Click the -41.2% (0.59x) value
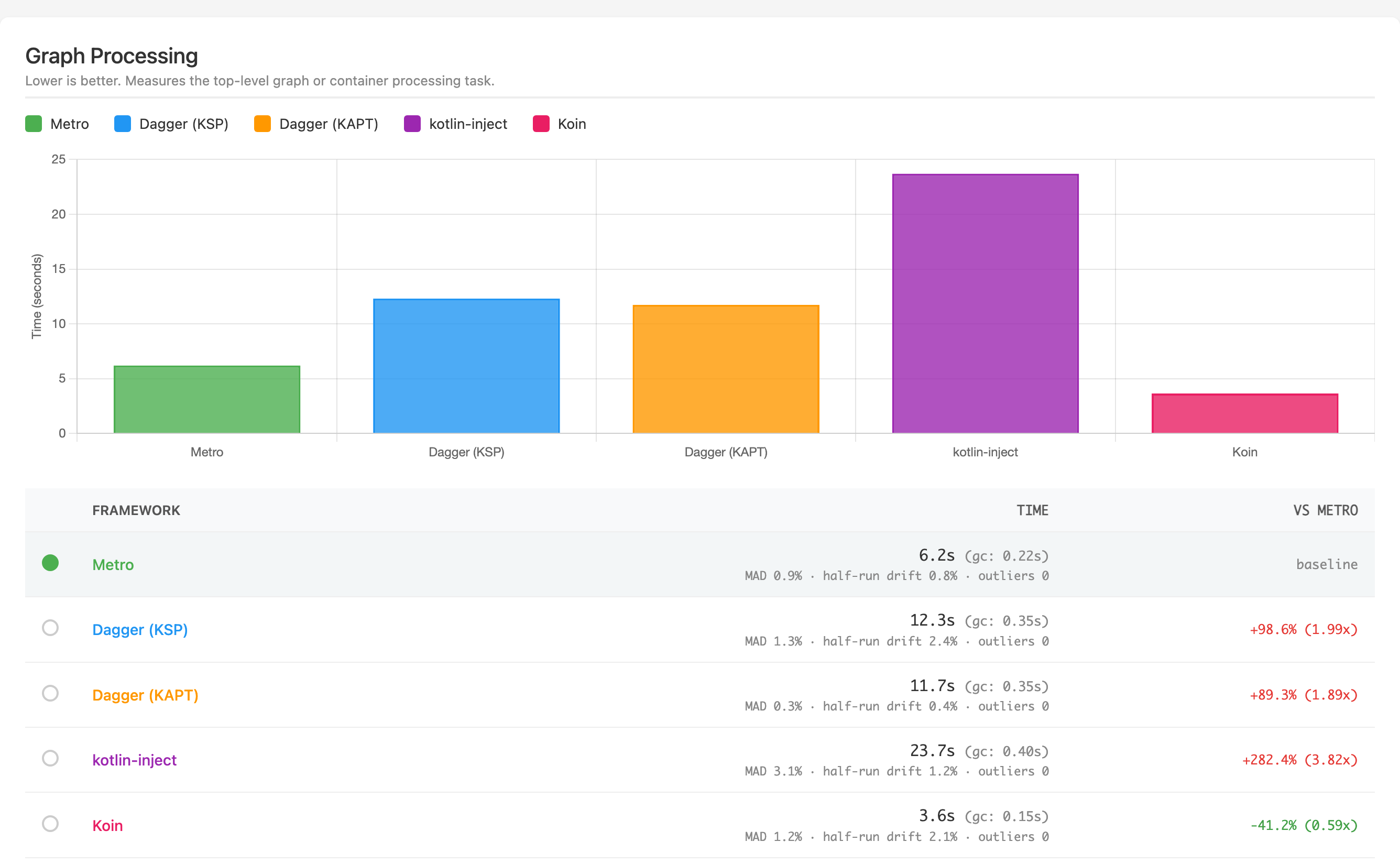The width and height of the screenshot is (1400, 864). click(x=1304, y=825)
